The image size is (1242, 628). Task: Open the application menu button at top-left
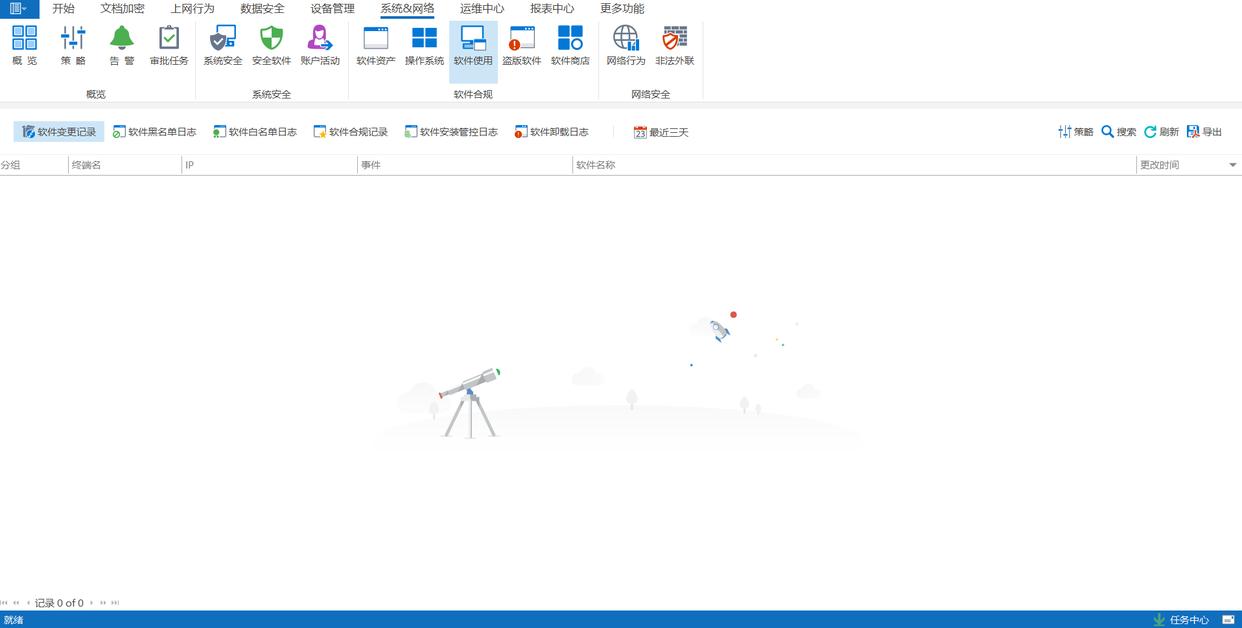19,8
